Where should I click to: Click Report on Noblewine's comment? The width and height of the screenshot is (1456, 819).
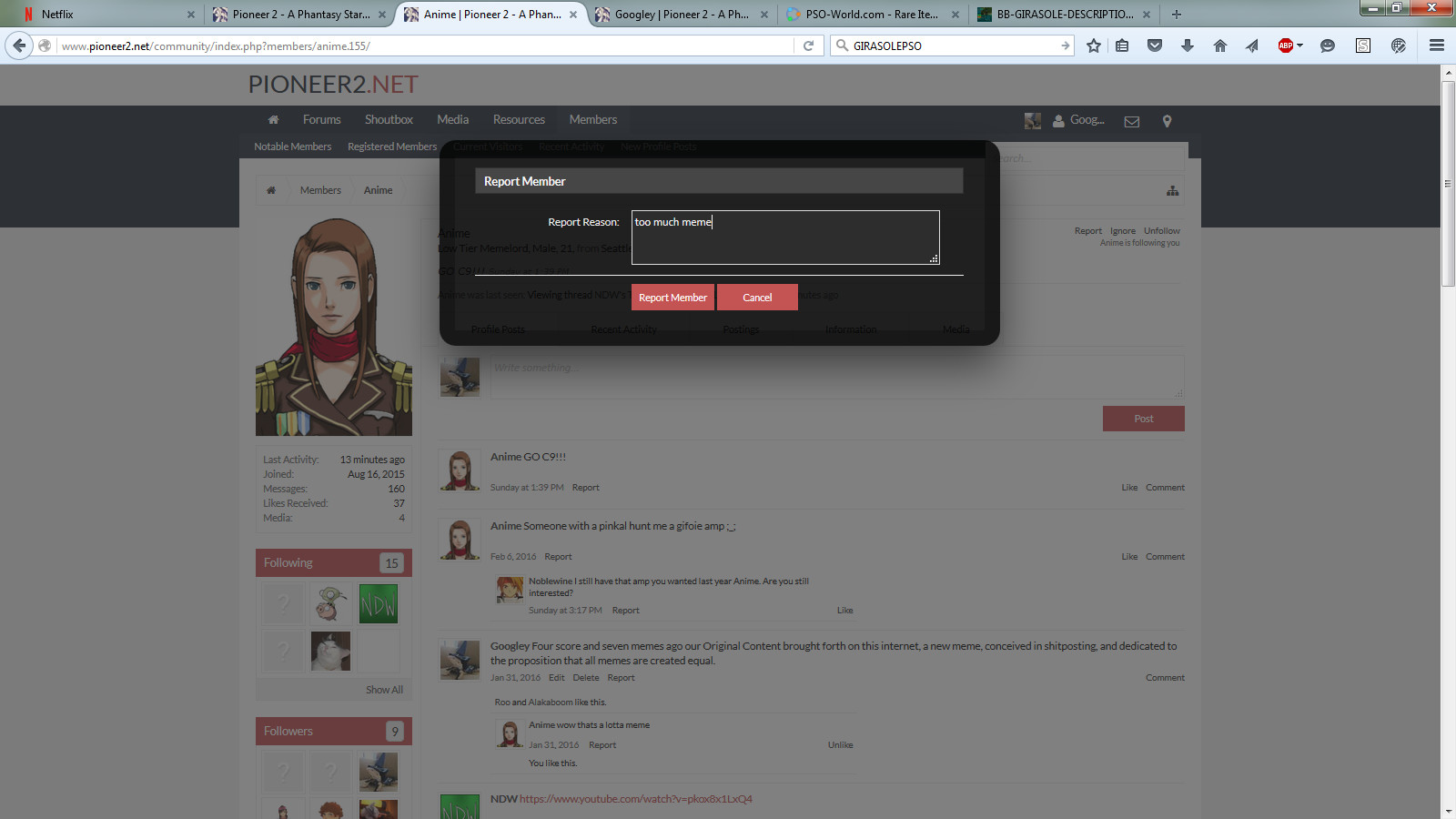tap(625, 611)
